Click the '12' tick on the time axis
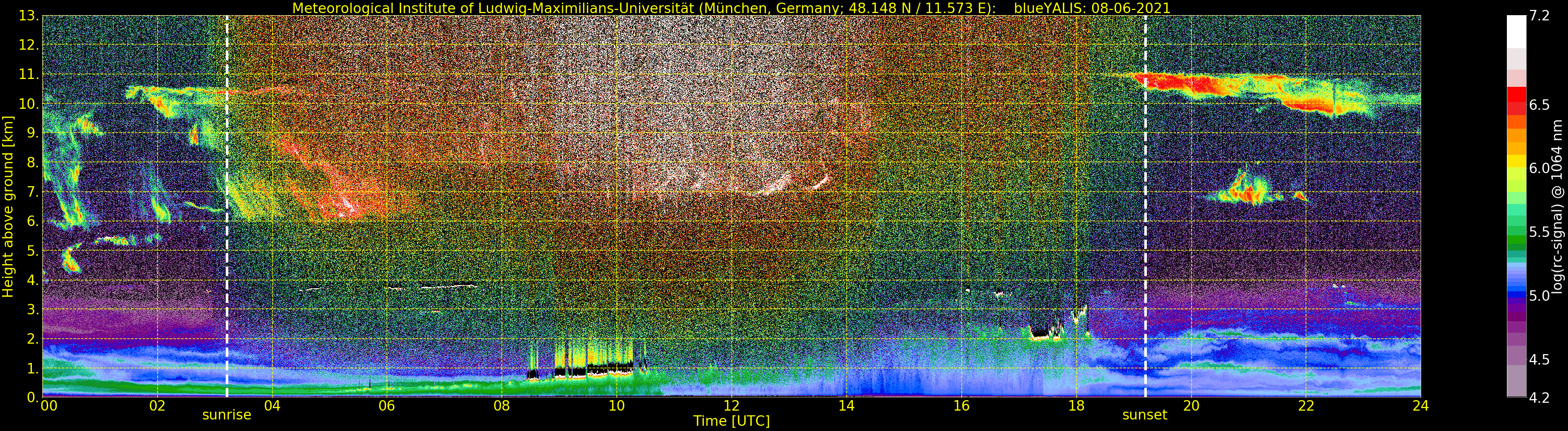The height and width of the screenshot is (431, 1568). [x=731, y=405]
